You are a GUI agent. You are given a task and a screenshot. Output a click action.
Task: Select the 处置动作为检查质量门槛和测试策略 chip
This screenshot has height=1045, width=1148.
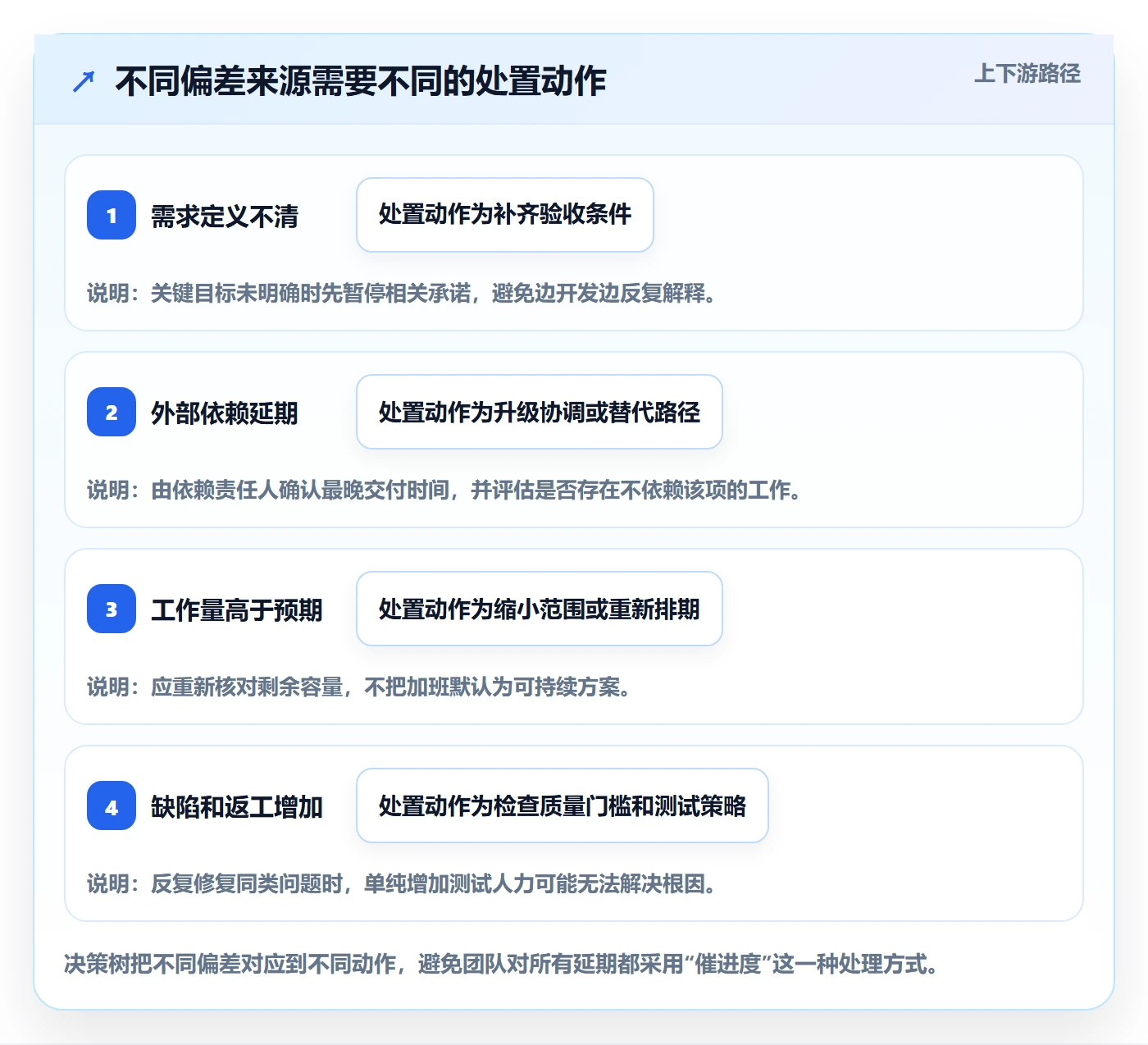pyautogui.click(x=563, y=805)
